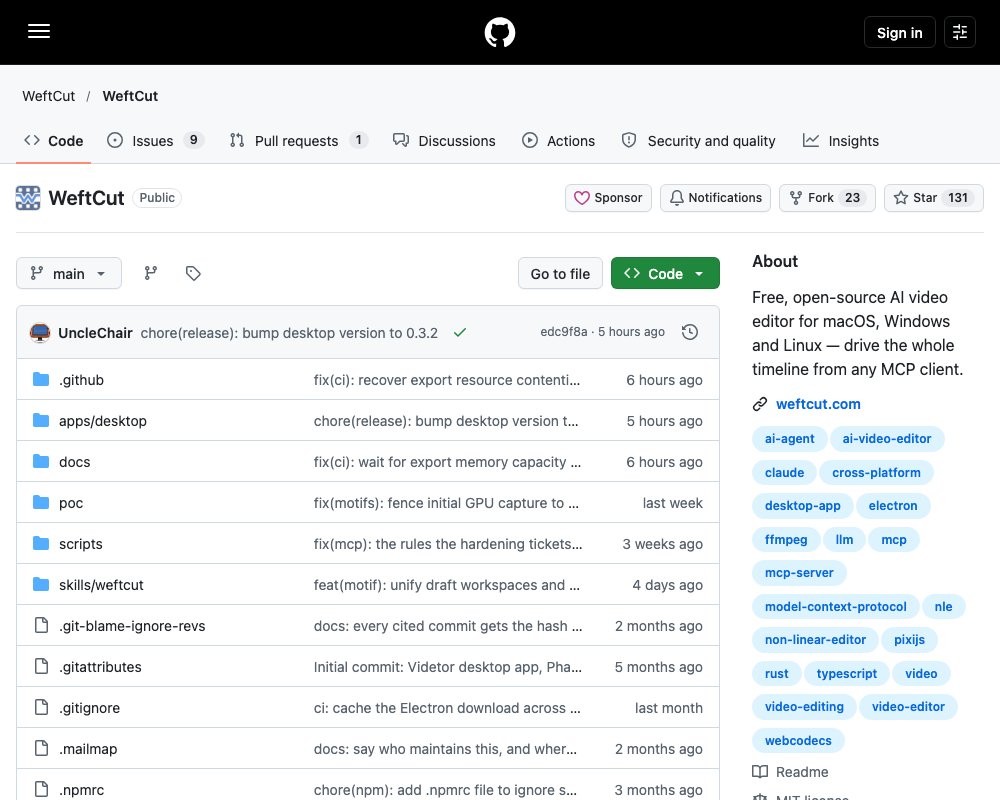Switch to the Discussions tab

(x=444, y=140)
